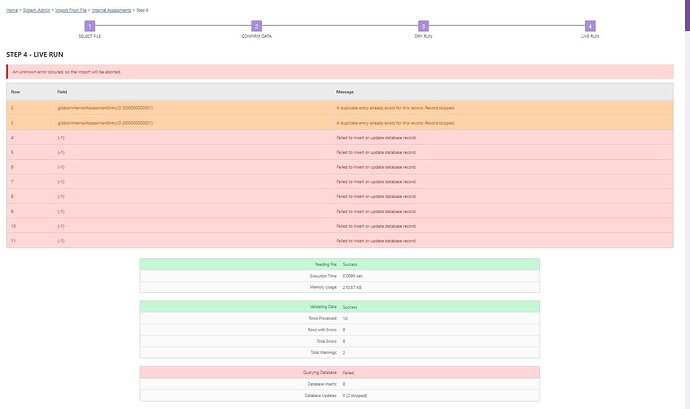690x409 pixels.
Task: Click the Validating Data status row
Action: [x=339, y=306]
